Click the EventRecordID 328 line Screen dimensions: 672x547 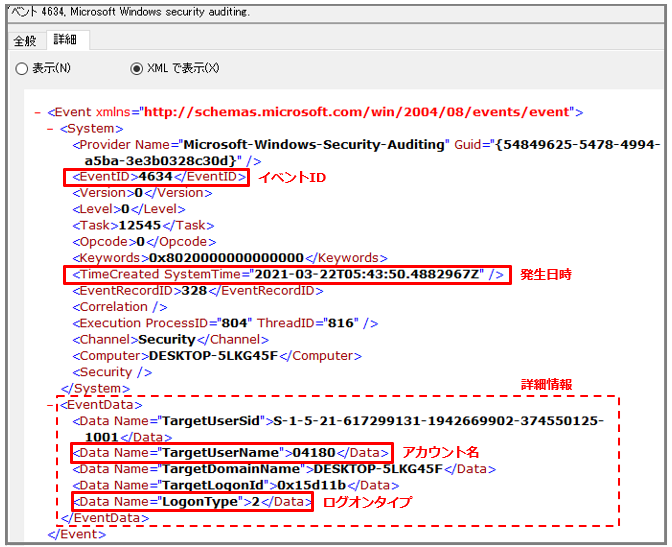click(x=198, y=291)
